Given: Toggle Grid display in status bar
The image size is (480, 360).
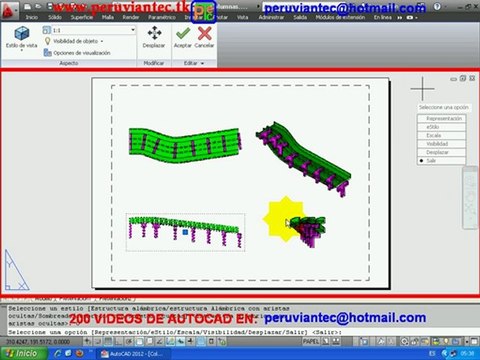Looking at the screenshot, I should point(108,341).
